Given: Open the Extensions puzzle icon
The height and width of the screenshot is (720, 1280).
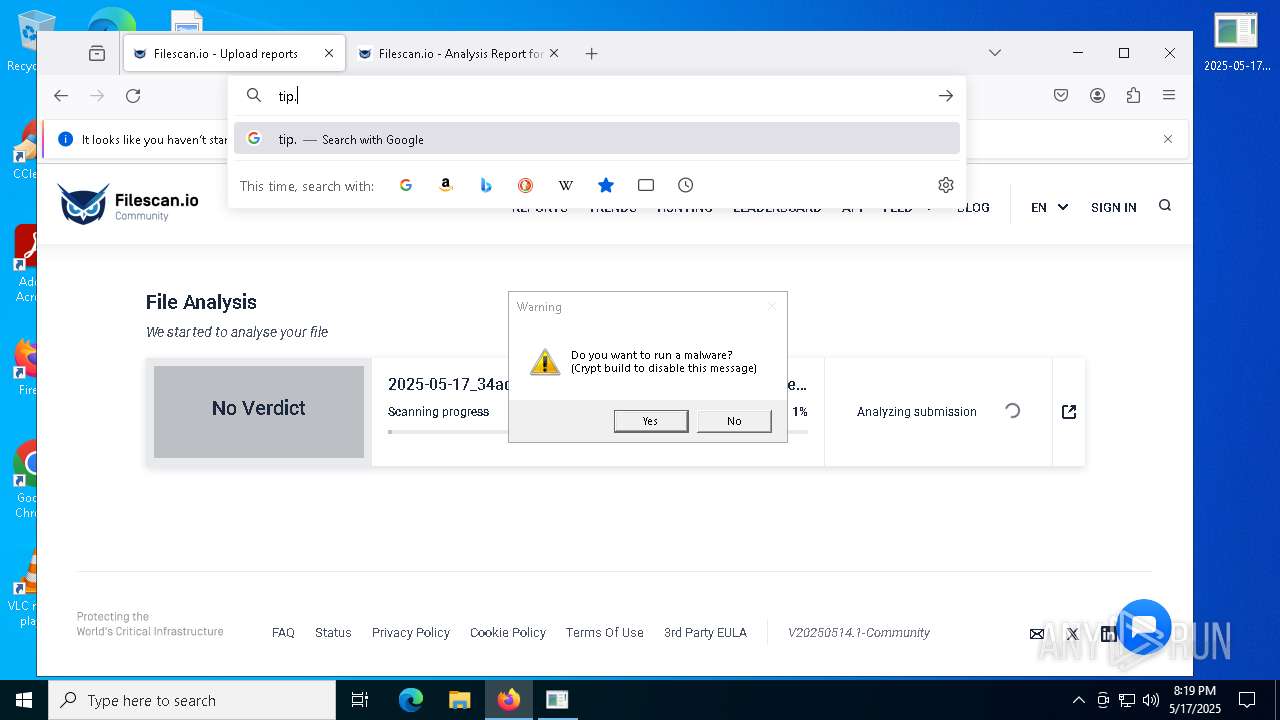Looking at the screenshot, I should click(1133, 96).
